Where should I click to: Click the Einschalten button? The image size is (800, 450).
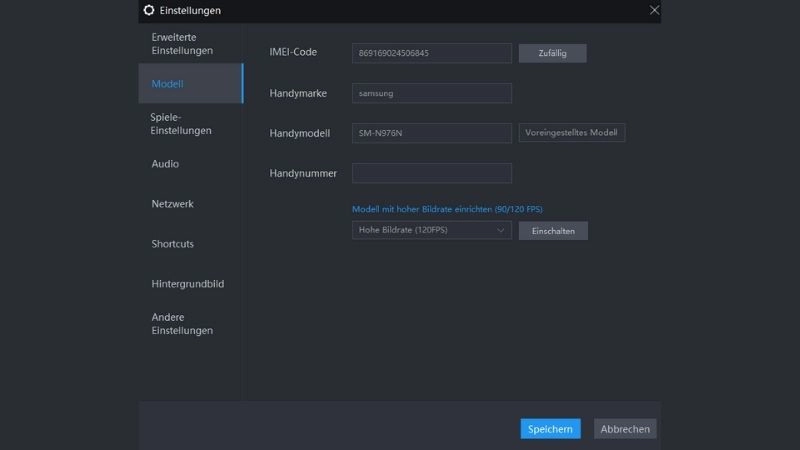(553, 231)
